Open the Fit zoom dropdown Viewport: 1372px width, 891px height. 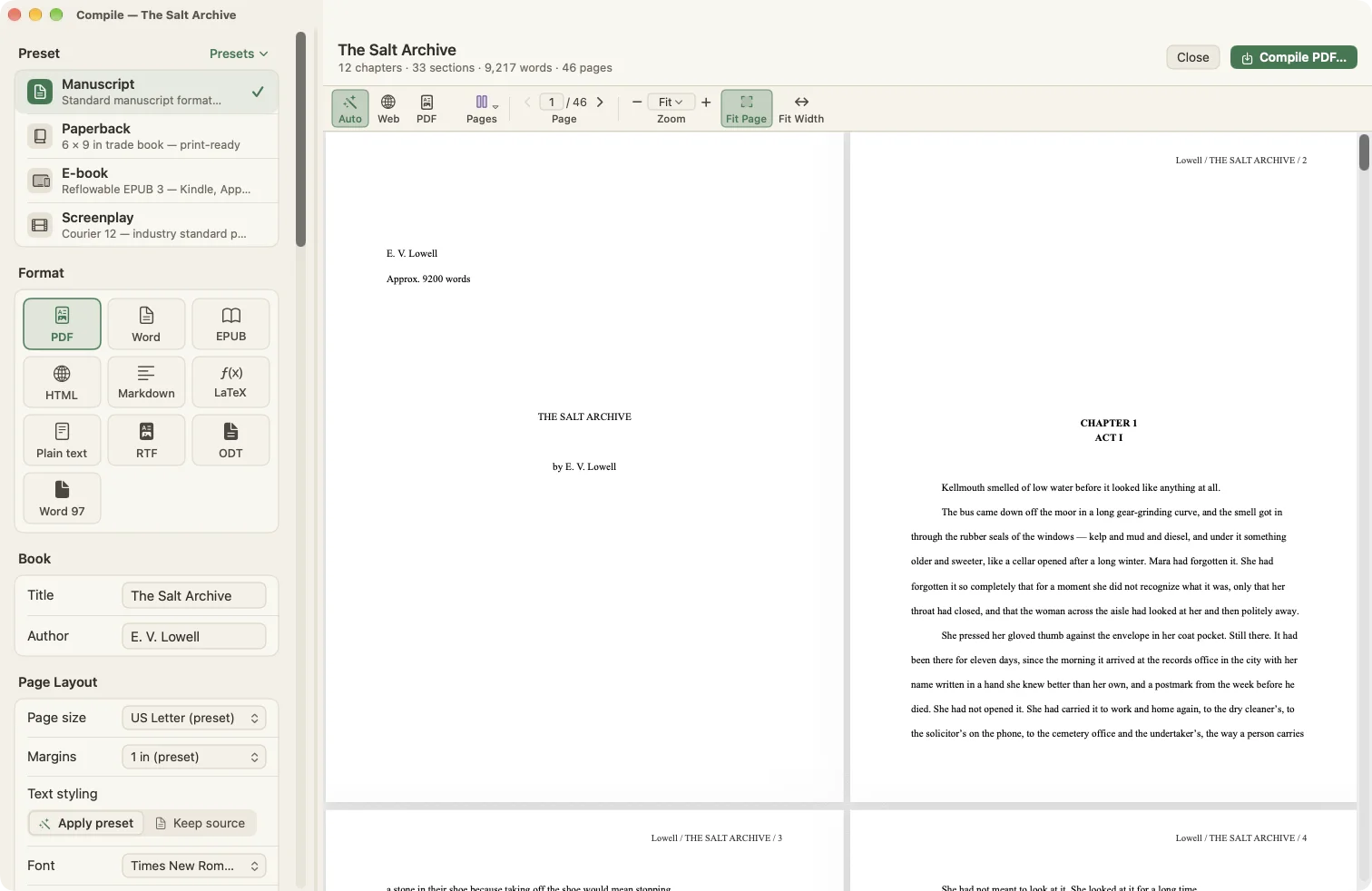[671, 102]
